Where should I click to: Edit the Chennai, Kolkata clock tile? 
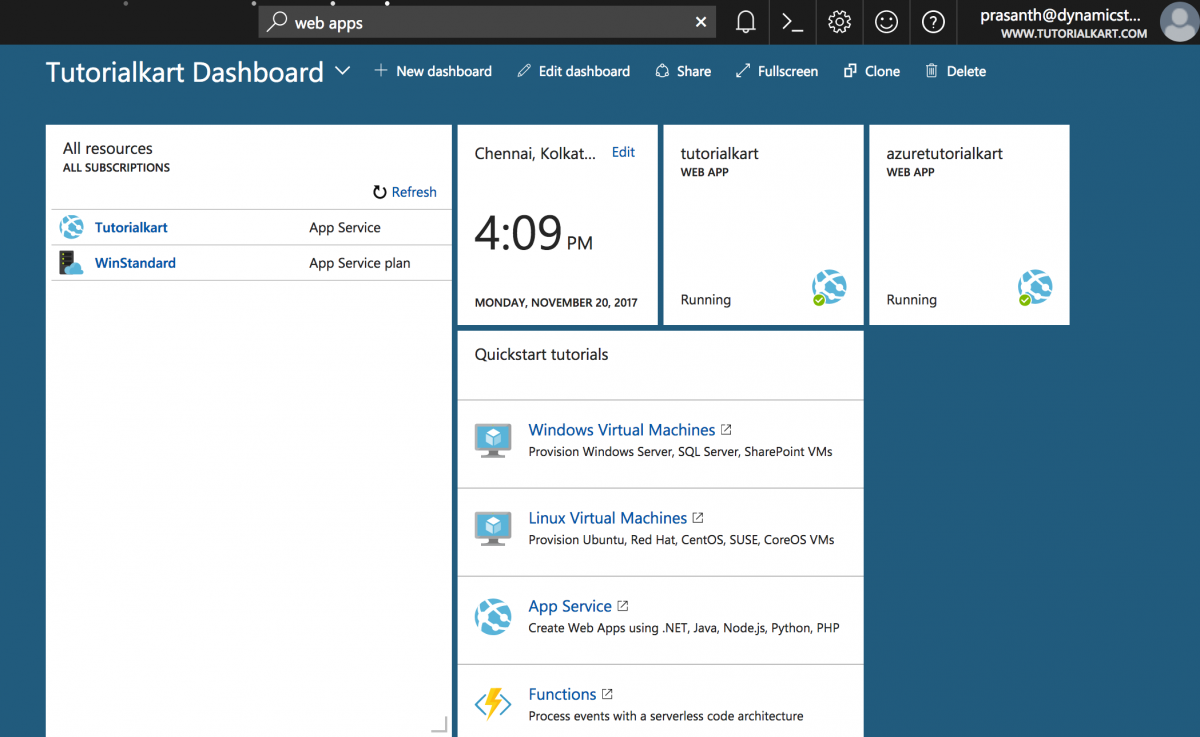click(623, 152)
